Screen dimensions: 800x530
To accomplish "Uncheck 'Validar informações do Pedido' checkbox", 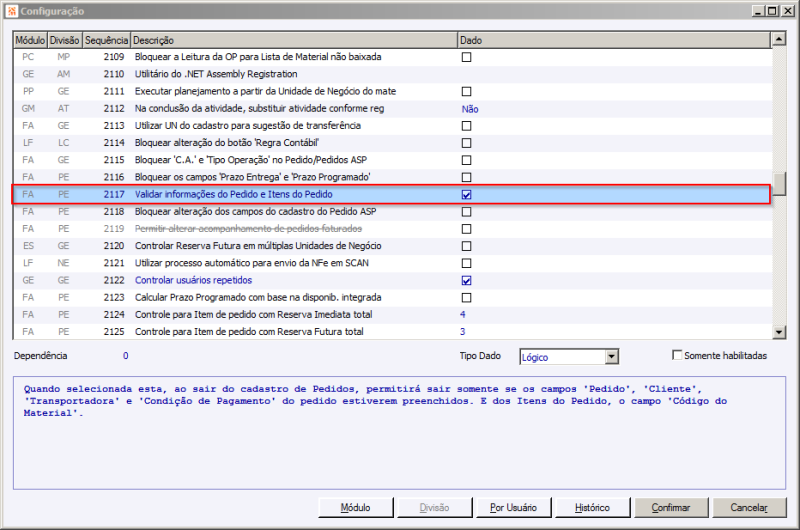I will point(466,194).
